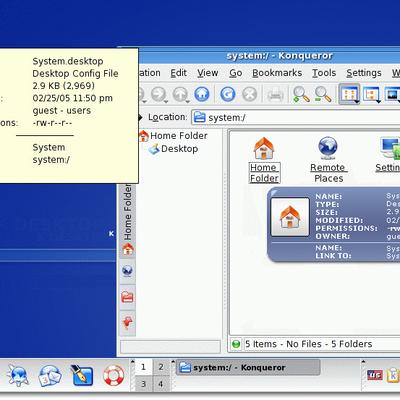Click the Location address field
The height and width of the screenshot is (400, 400).
tap(296, 117)
